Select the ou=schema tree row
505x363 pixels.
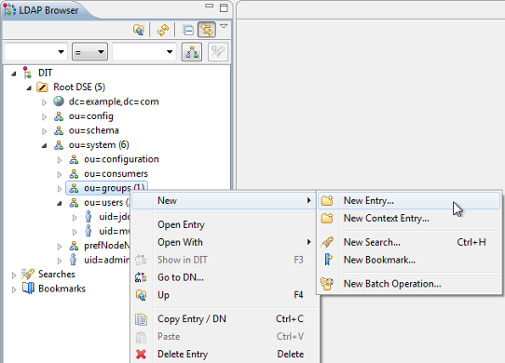[x=94, y=130]
